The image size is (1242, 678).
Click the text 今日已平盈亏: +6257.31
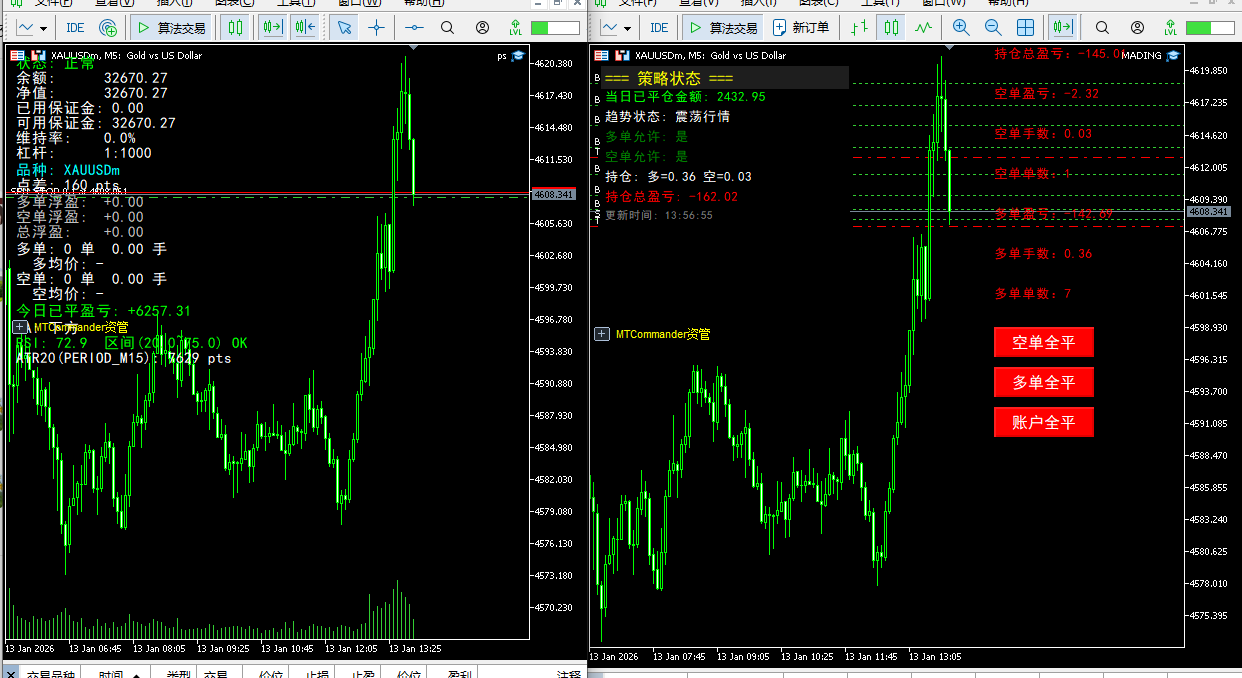103,311
